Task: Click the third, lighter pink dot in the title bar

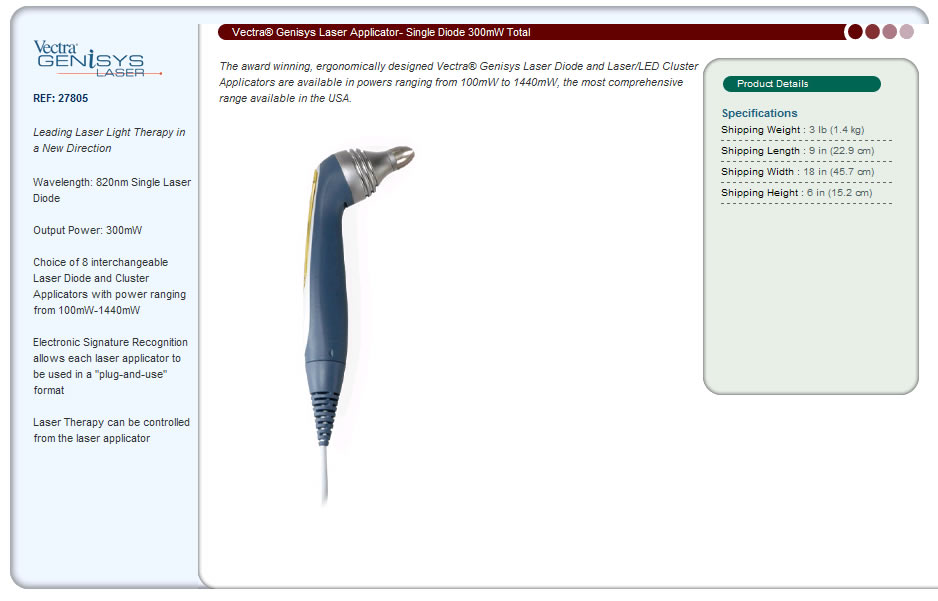Action: pos(890,32)
